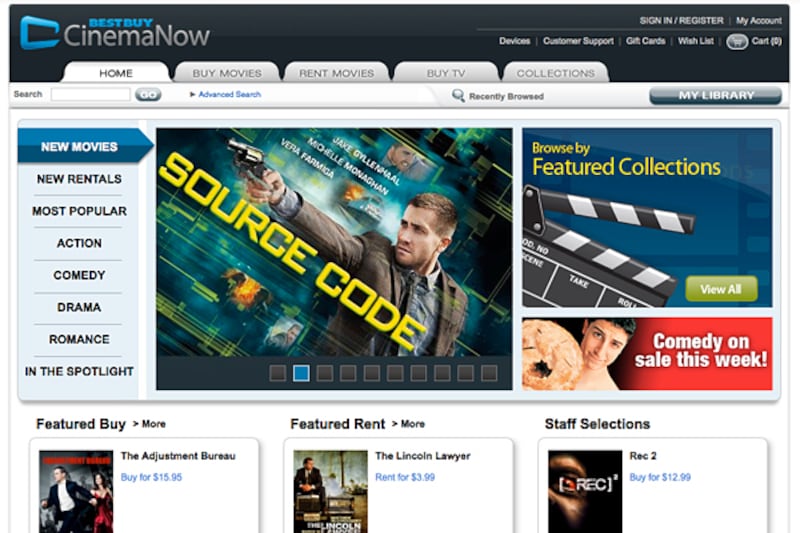The height and width of the screenshot is (533, 800).
Task: Open the shopping cart icon
Action: (x=737, y=41)
